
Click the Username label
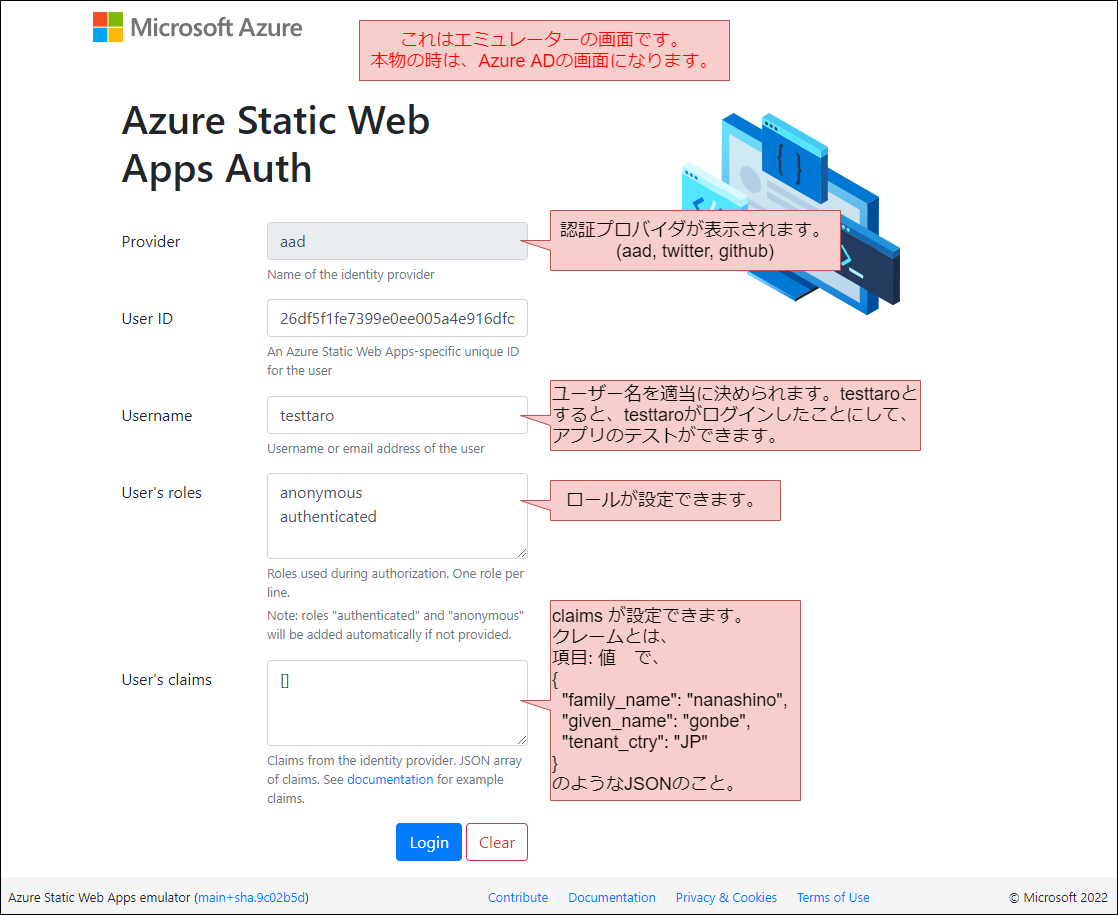157,416
